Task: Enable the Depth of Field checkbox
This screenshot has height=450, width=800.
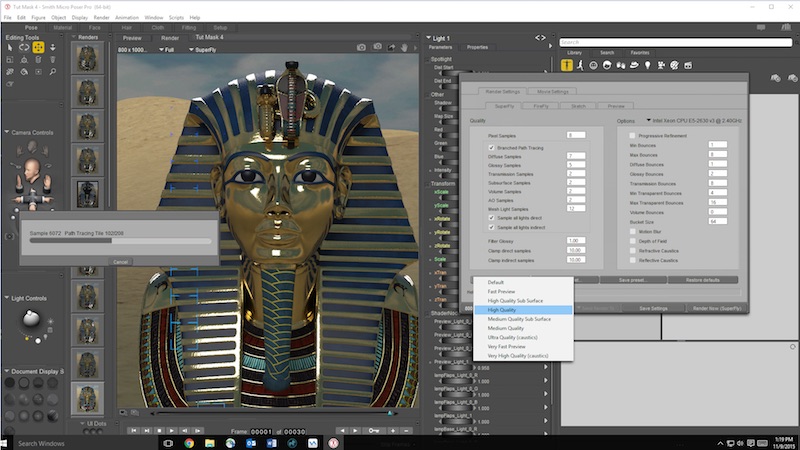Action: pos(633,241)
